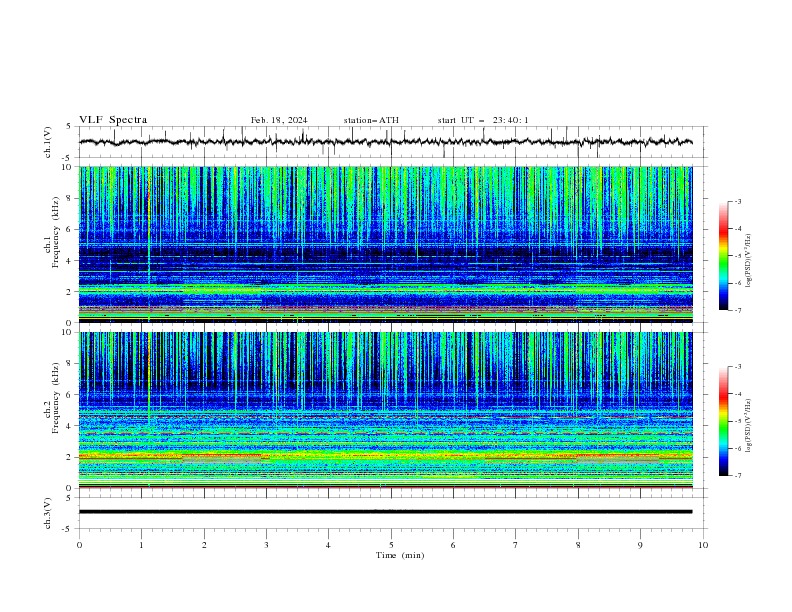Click the "station=ATH" label
The width and height of the screenshot is (792, 612).
tap(371, 120)
